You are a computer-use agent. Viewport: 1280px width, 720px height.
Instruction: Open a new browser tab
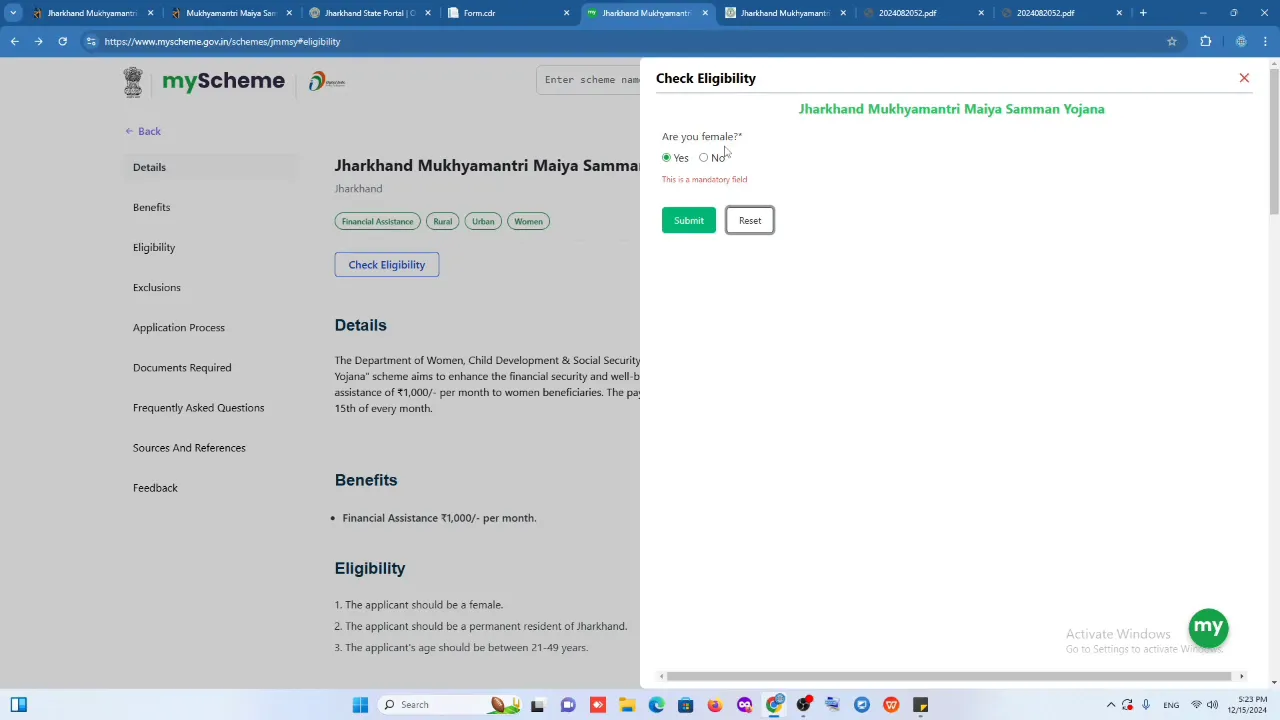[1143, 13]
